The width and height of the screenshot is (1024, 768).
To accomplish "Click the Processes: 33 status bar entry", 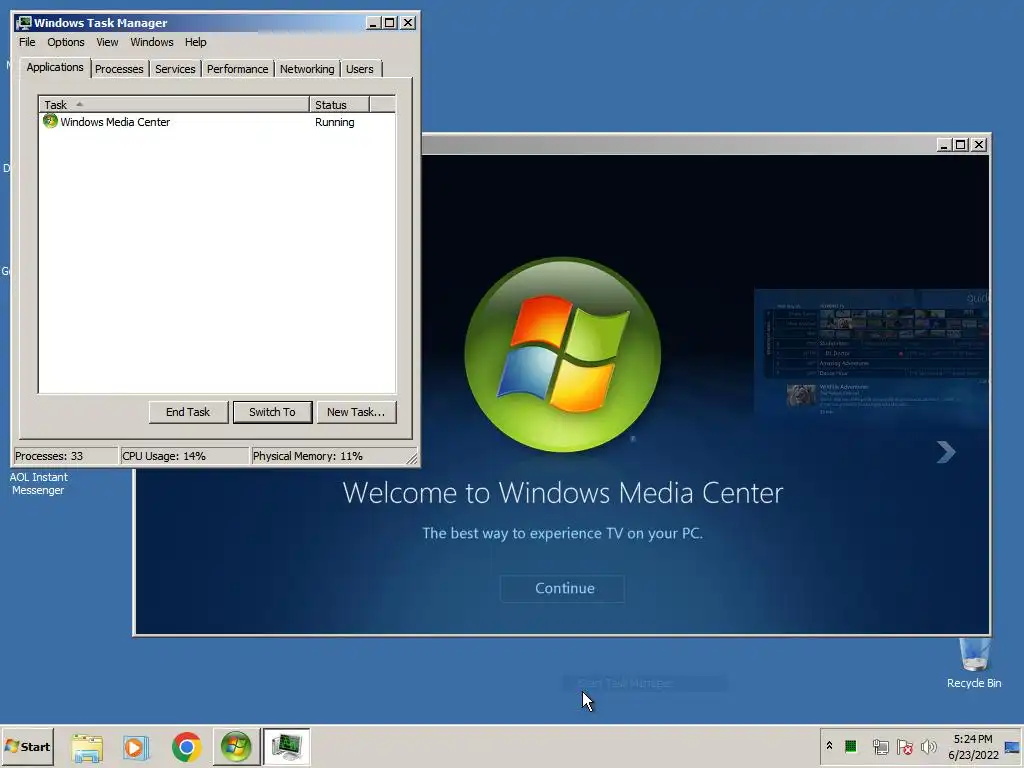I will pos(65,456).
